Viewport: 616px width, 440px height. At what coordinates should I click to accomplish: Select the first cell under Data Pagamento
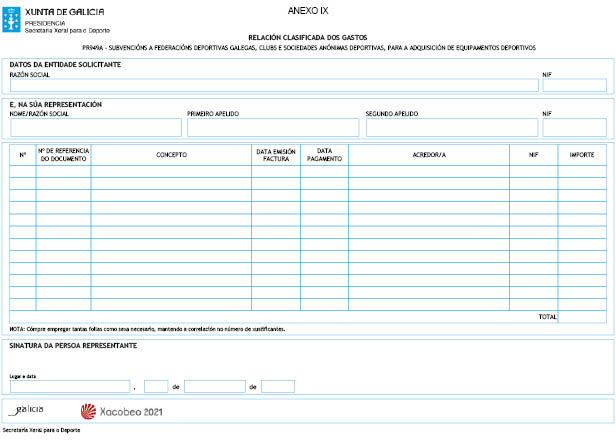324,172
